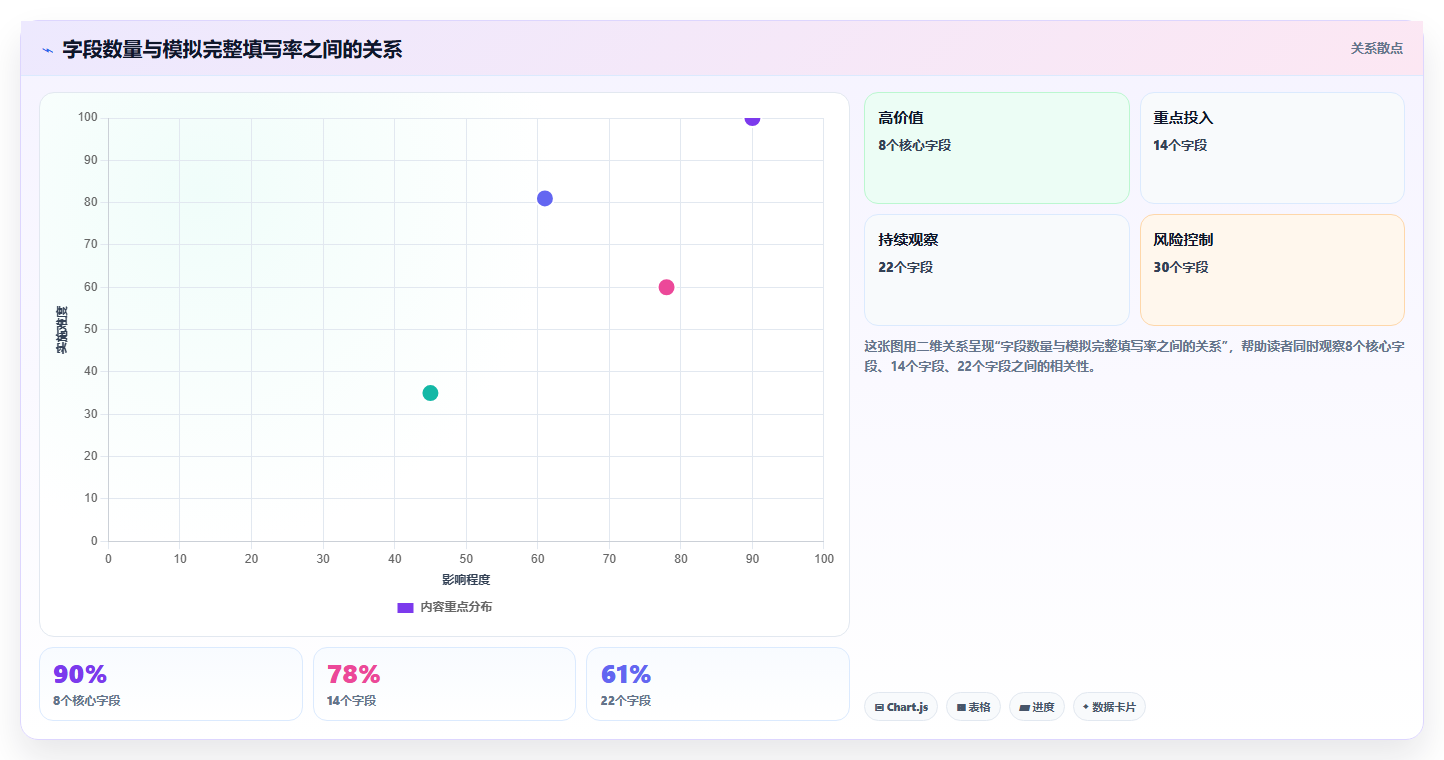
Task: Click the text 14个字段 in 重点投入 card
Action: coord(1180,145)
